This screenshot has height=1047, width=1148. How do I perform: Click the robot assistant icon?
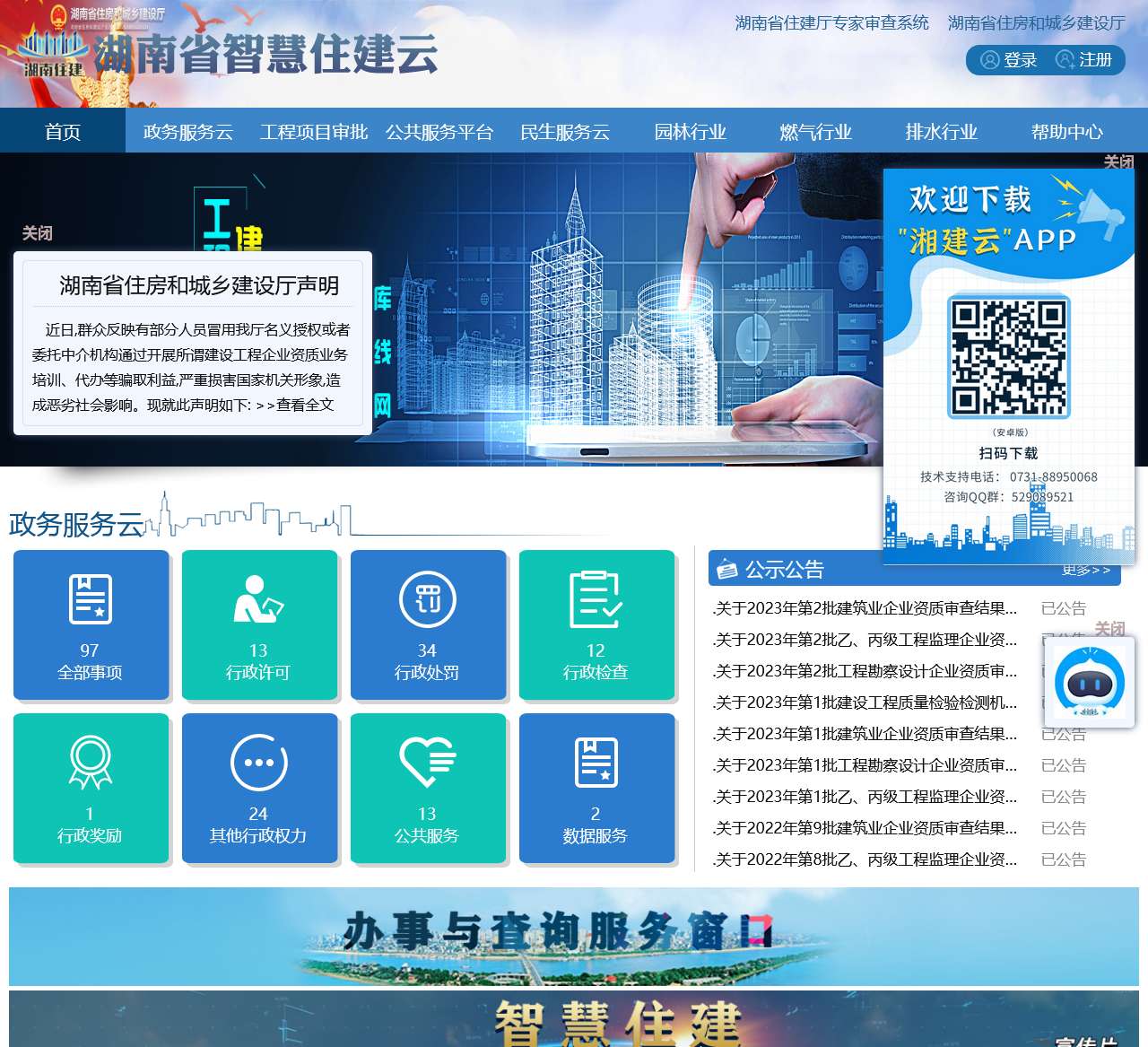[x=1090, y=682]
